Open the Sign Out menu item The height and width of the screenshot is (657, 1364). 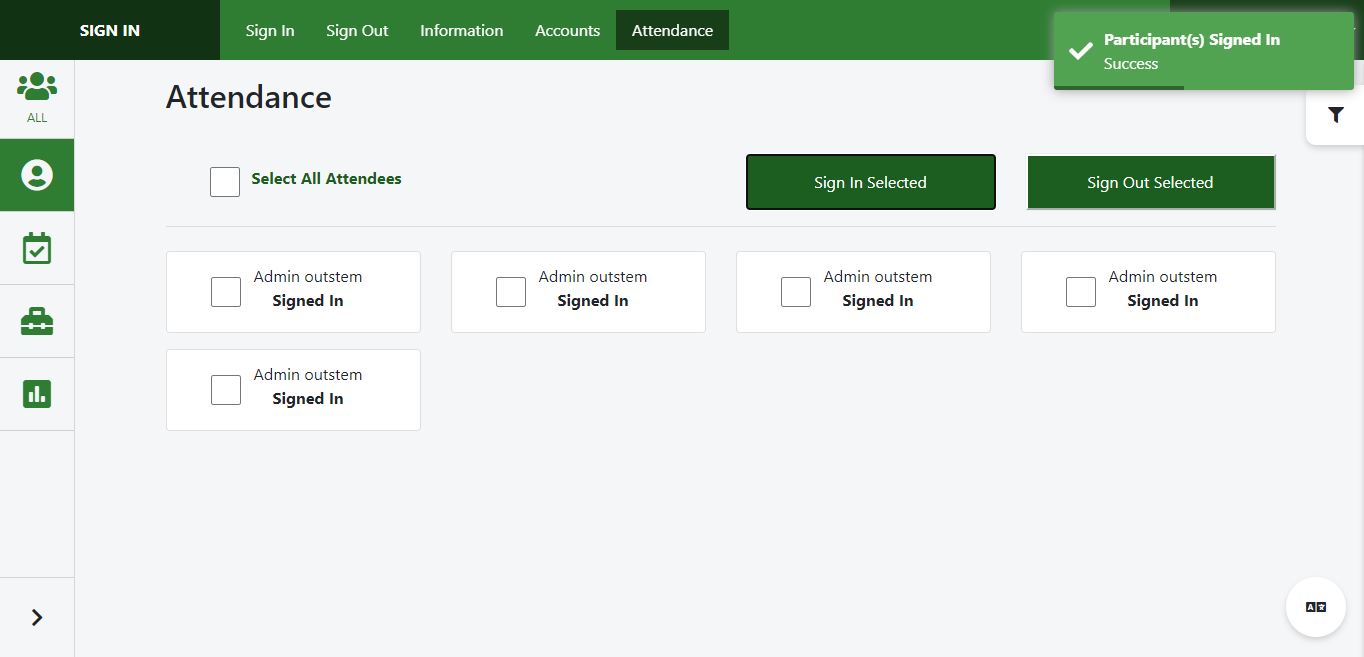(357, 30)
